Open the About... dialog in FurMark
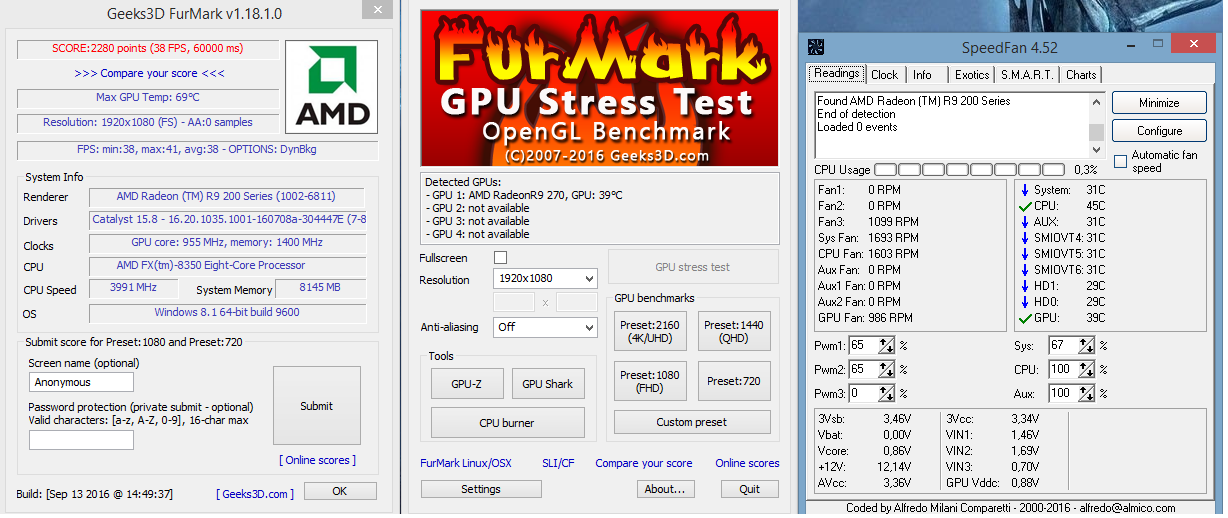Screen dimensions: 1228x518 tap(665, 489)
